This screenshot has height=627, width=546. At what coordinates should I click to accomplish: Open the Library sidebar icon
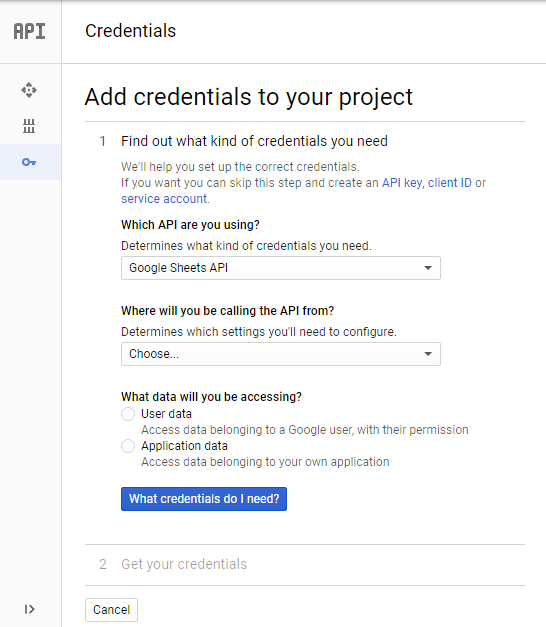[29, 126]
